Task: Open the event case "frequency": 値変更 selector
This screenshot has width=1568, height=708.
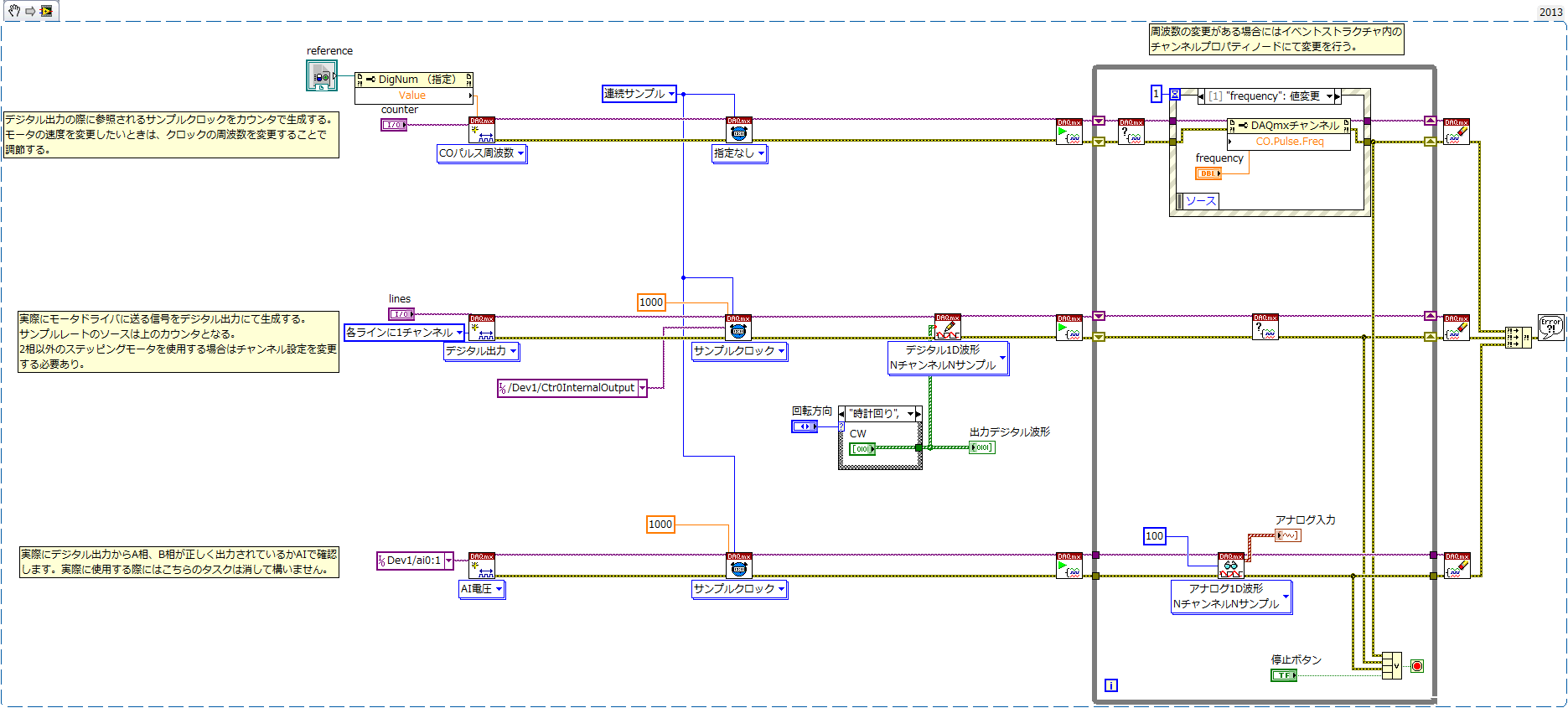Action: point(1270,96)
